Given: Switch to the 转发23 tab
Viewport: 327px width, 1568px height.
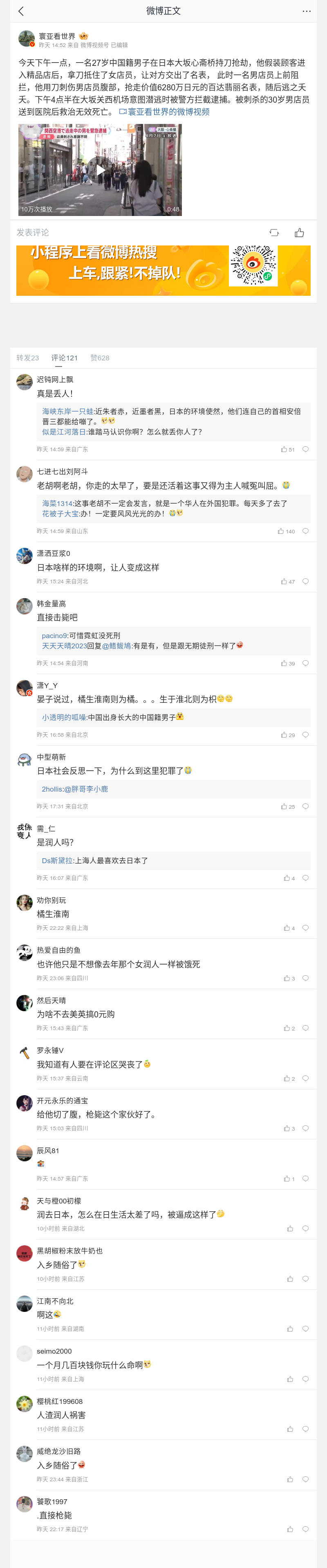Looking at the screenshot, I should 27,358.
